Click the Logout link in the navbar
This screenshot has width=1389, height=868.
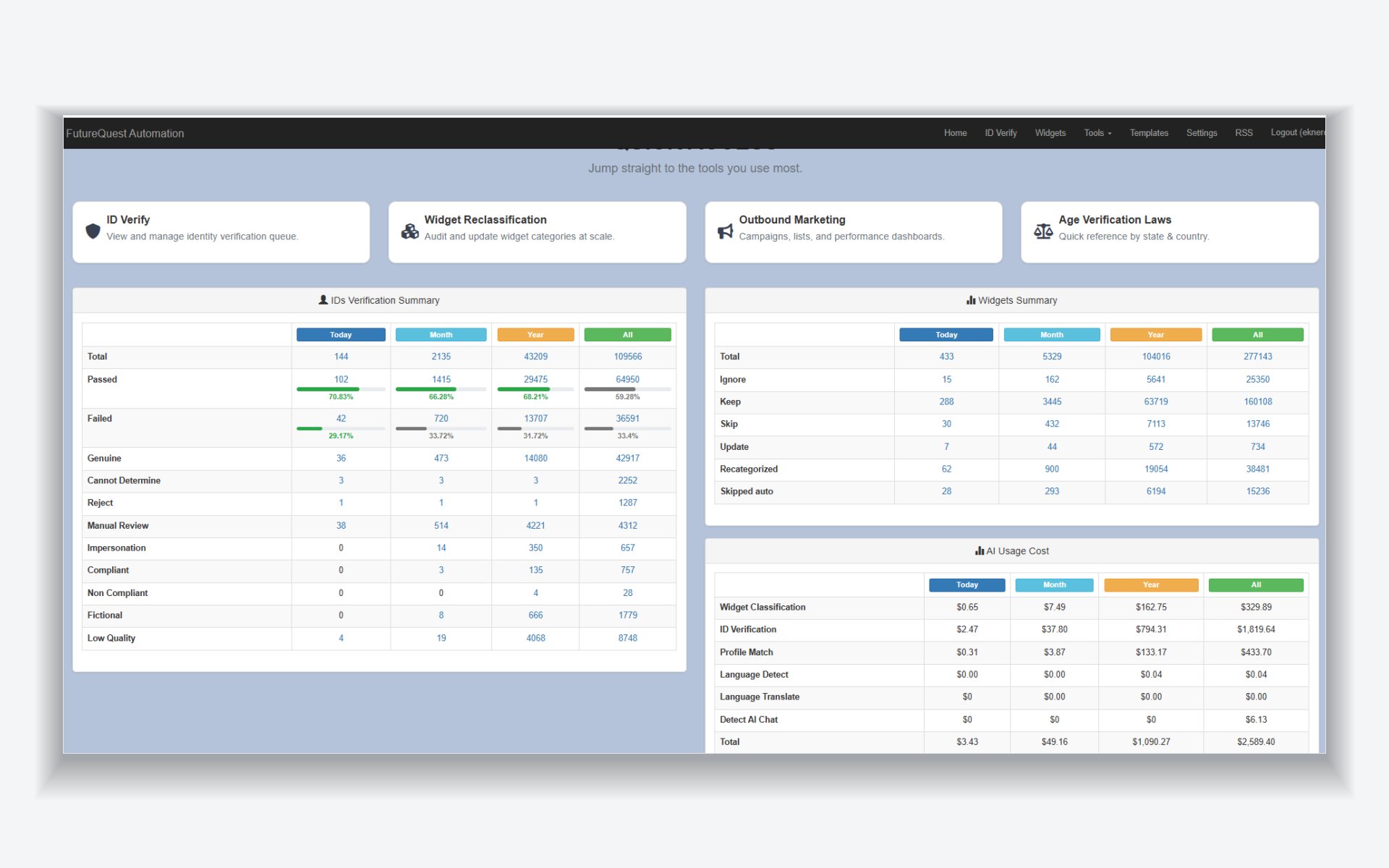coord(1298,133)
